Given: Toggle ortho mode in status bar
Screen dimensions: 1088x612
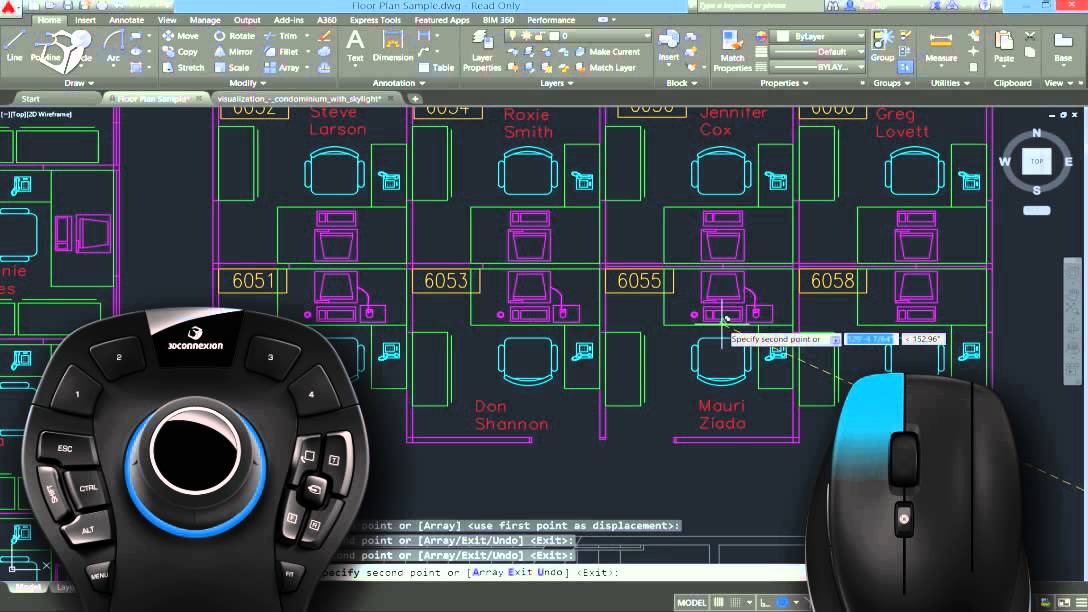Looking at the screenshot, I should pos(765,602).
